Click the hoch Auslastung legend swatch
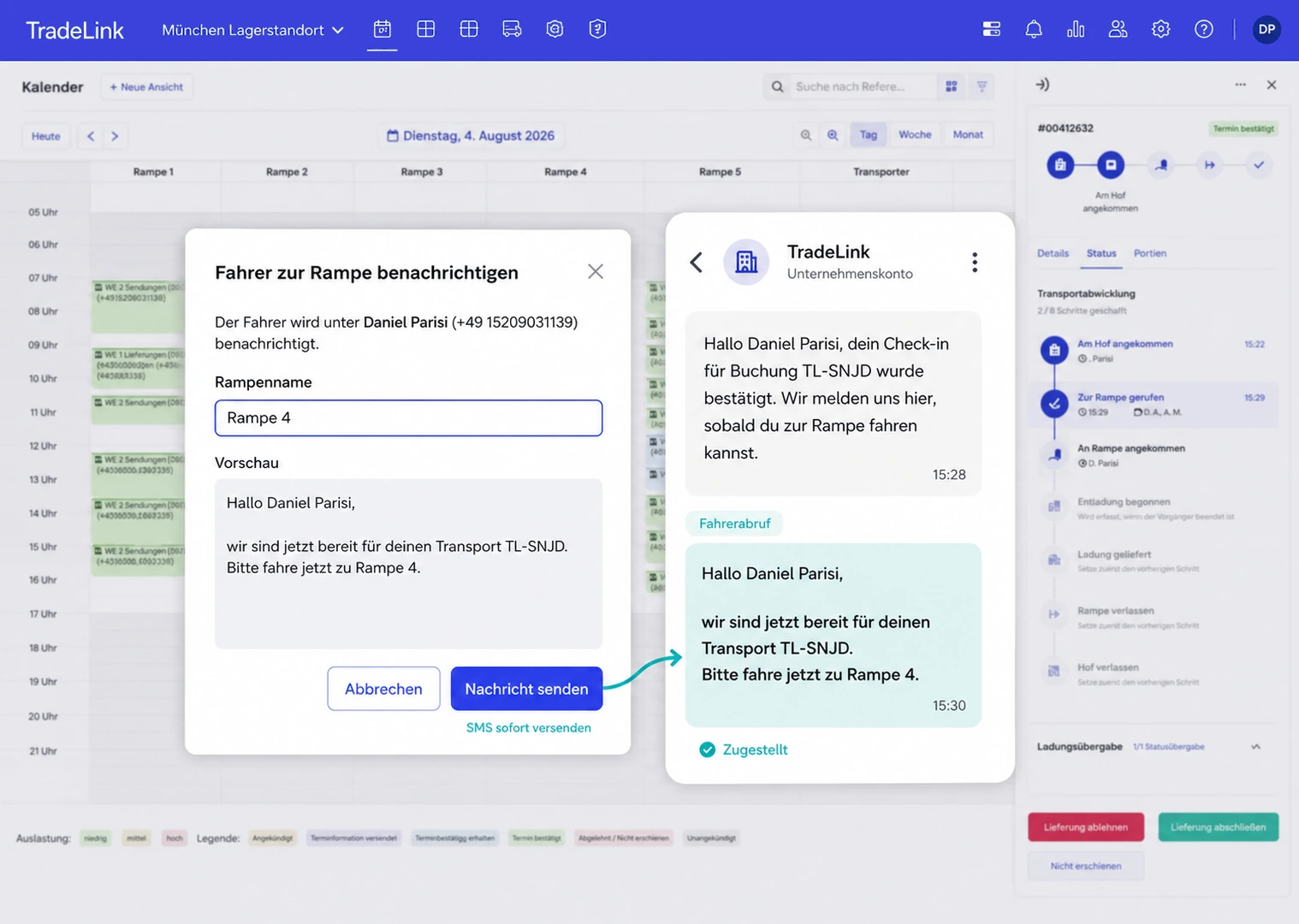 point(175,838)
